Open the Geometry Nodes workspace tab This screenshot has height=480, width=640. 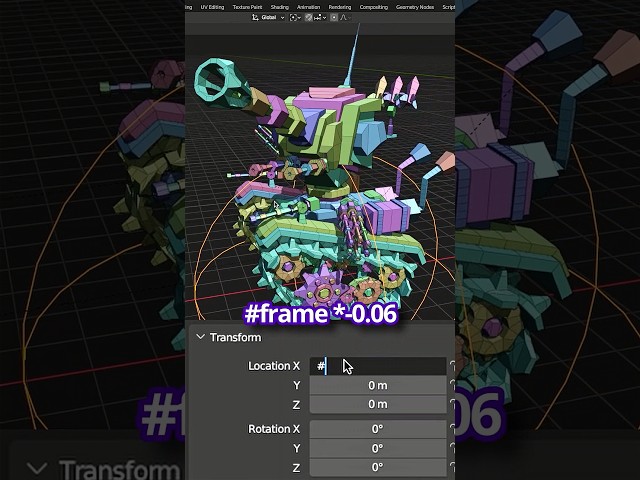[415, 7]
